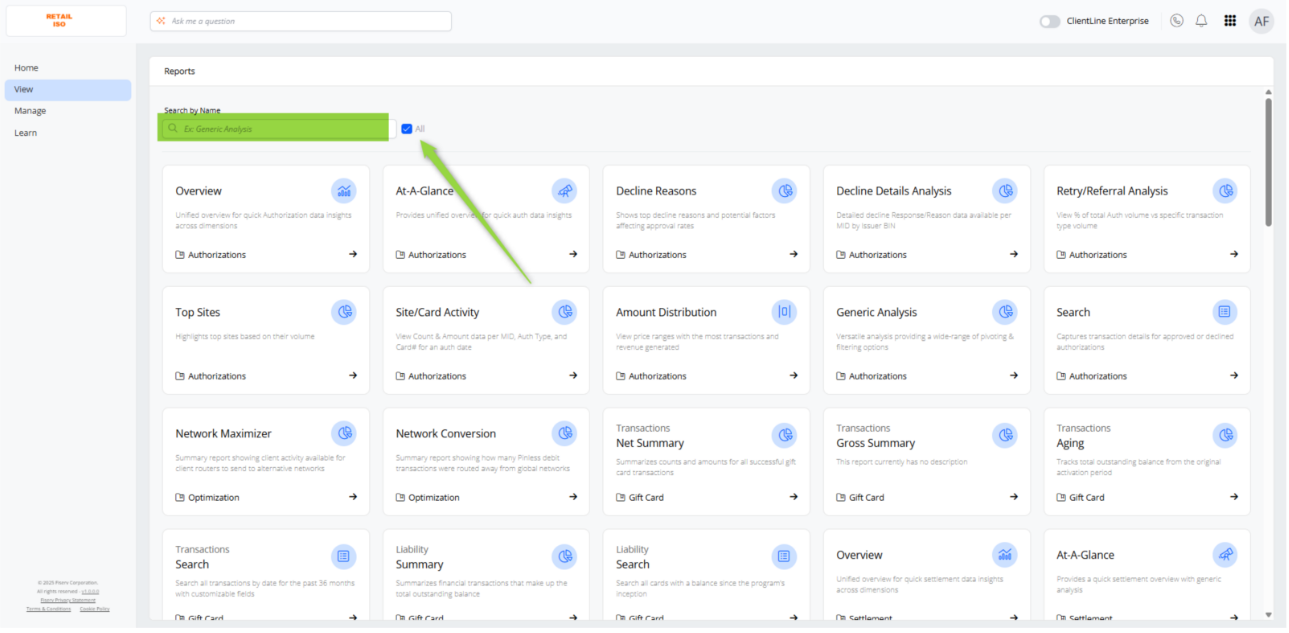Screen dimensions: 1289x633
Task: Open Network Conversion report arrow
Action: tap(573, 497)
